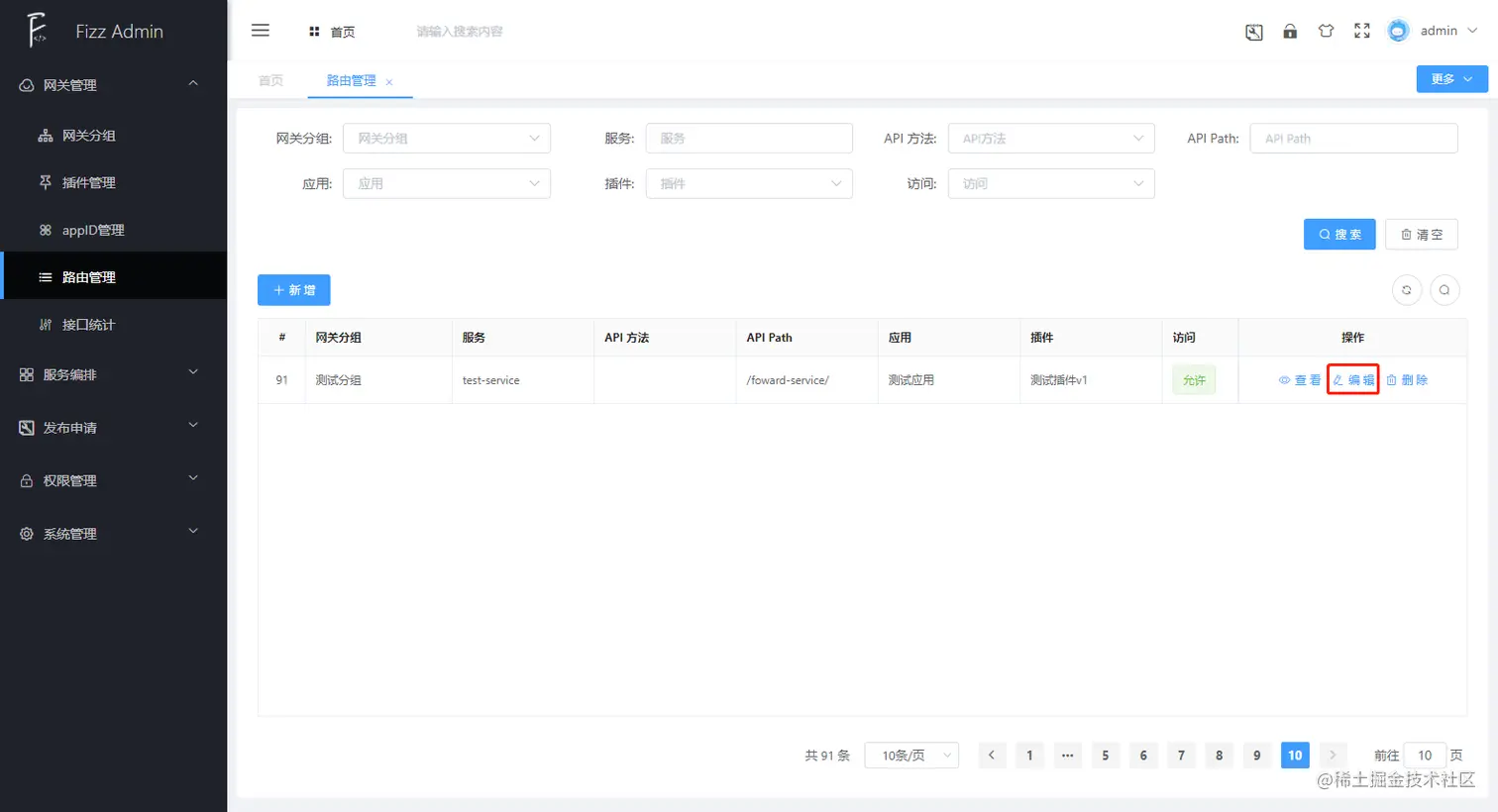Click the 清空 clear button

tap(1421, 235)
